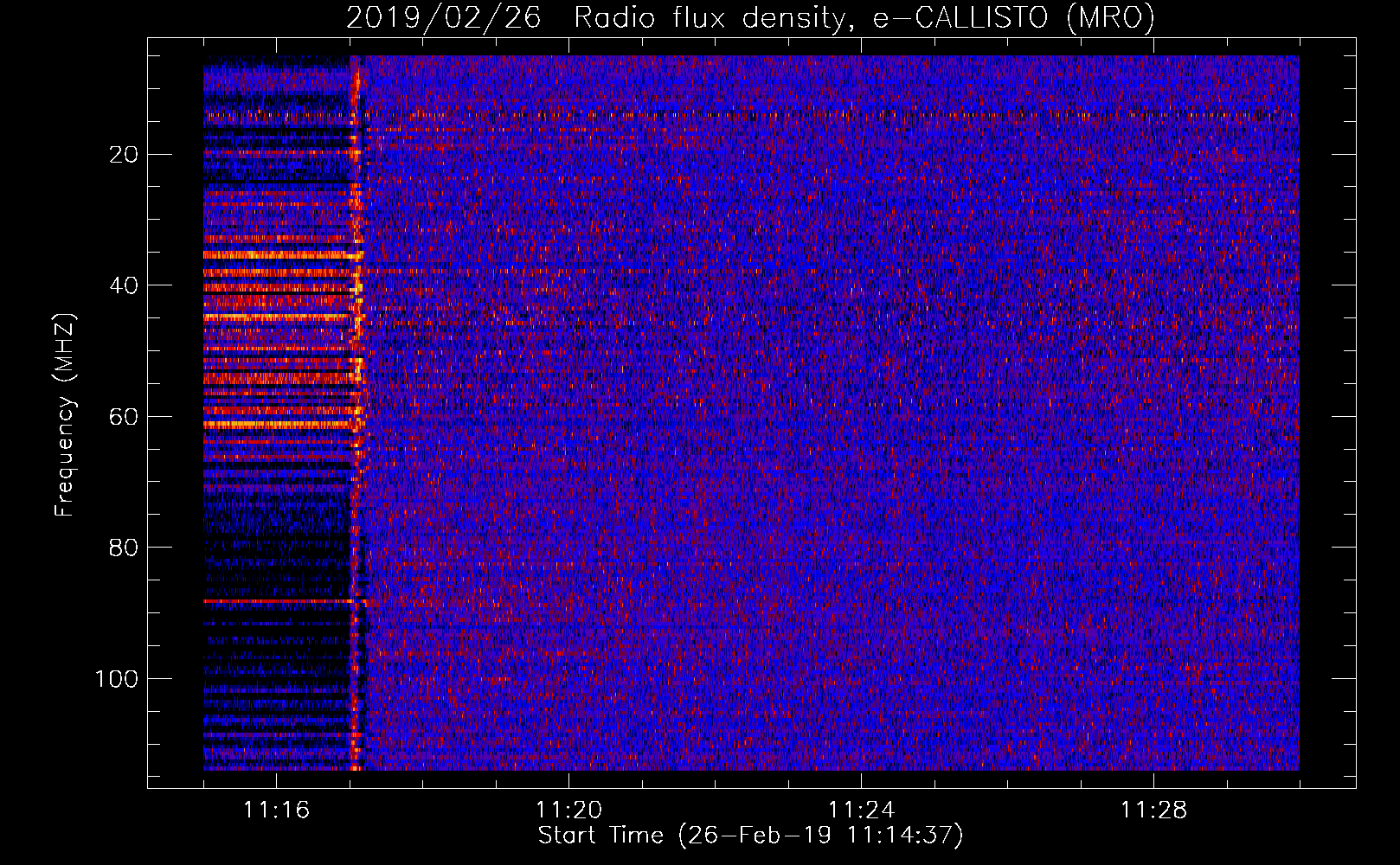Click the 11:20 time axis tick label
Image resolution: width=1400 pixels, height=865 pixels.
point(568,810)
